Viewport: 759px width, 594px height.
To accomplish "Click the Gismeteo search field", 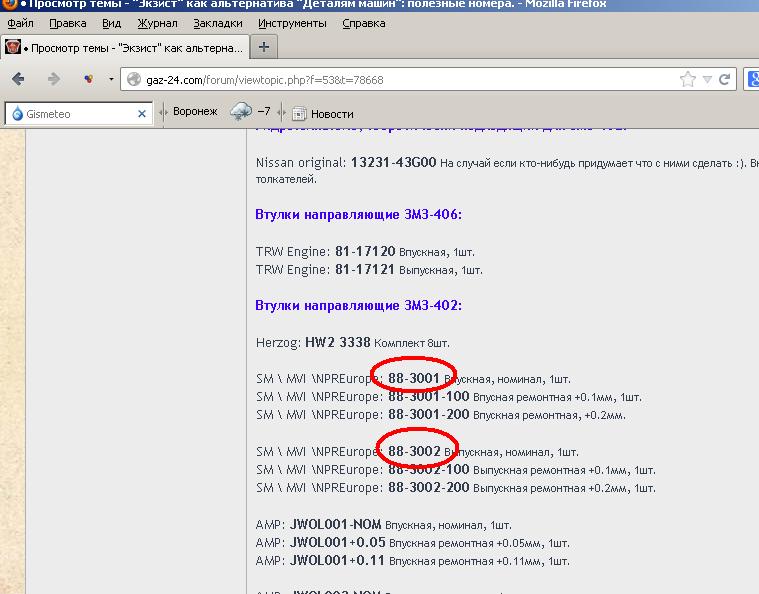I will (x=80, y=114).
